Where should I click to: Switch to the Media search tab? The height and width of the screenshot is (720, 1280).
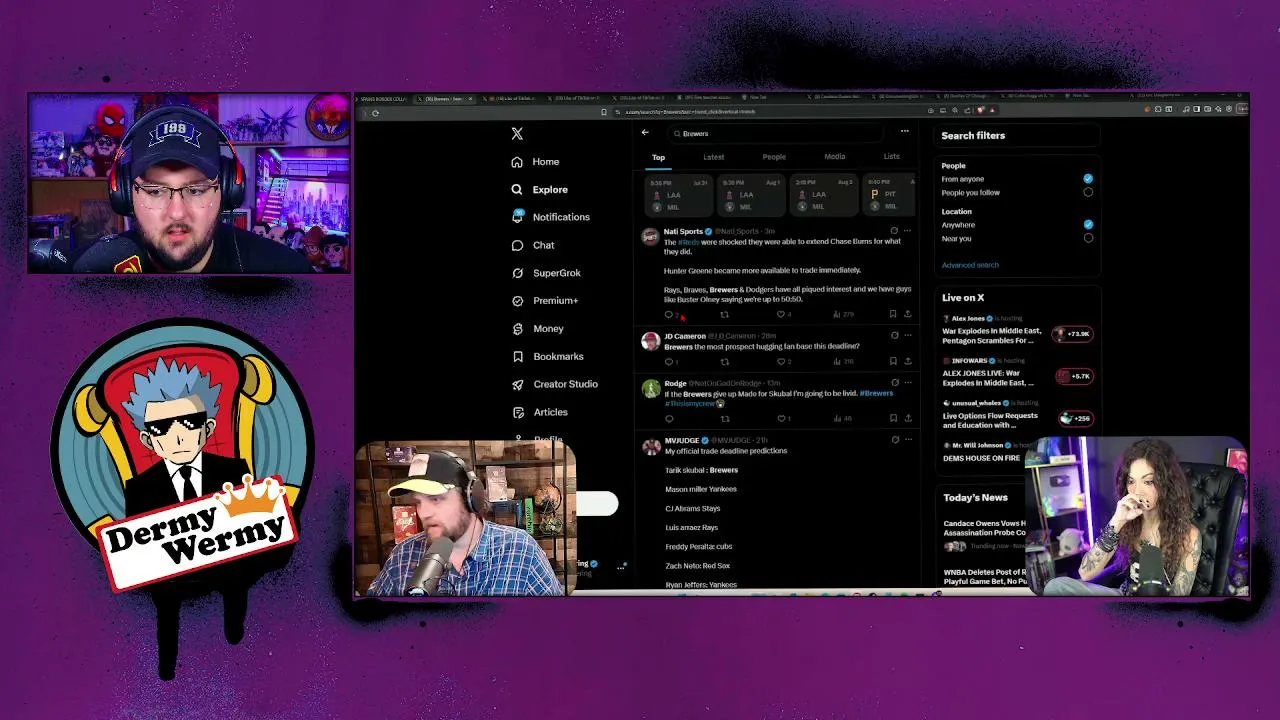tap(834, 157)
